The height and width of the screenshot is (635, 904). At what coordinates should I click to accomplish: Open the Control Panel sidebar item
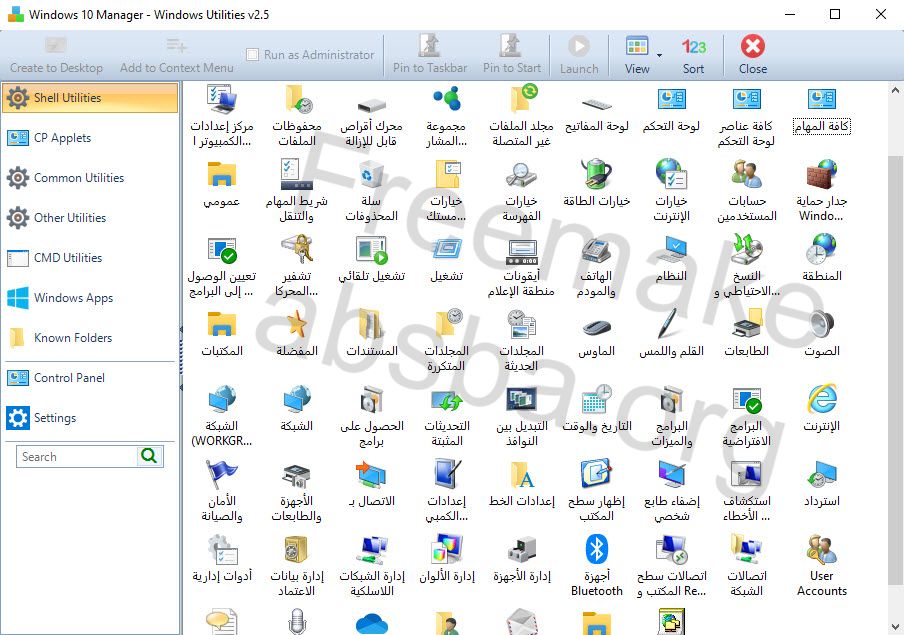[92, 378]
